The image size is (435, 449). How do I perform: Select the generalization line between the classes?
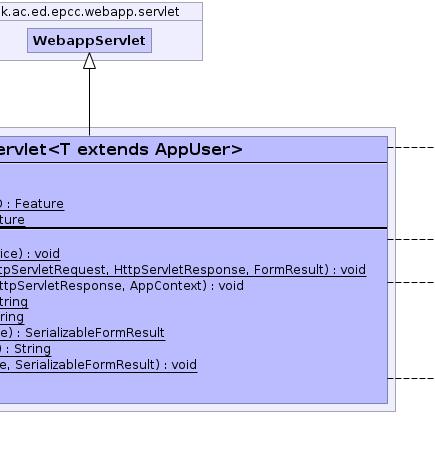point(89,102)
